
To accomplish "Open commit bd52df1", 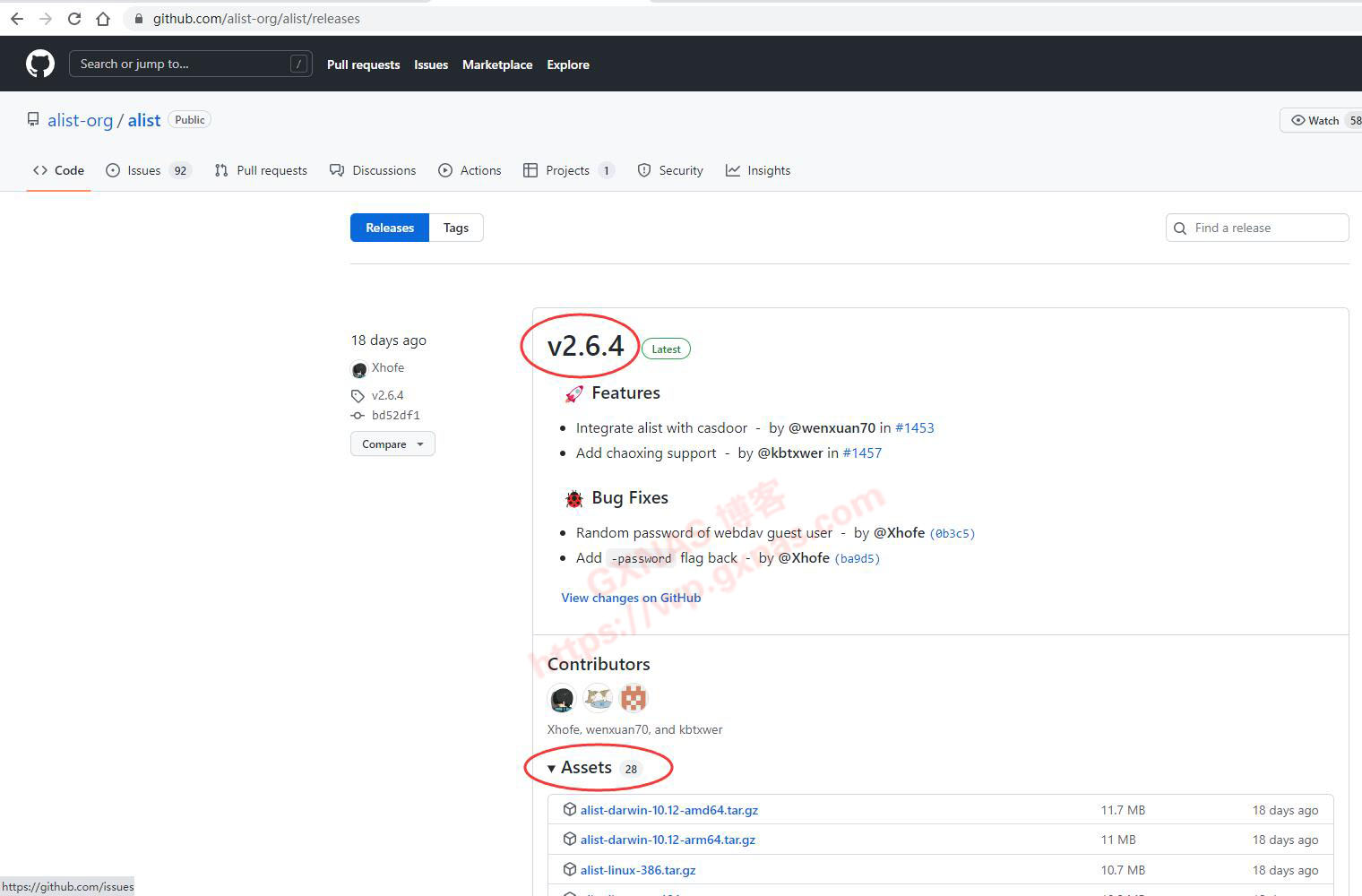I will (395, 416).
